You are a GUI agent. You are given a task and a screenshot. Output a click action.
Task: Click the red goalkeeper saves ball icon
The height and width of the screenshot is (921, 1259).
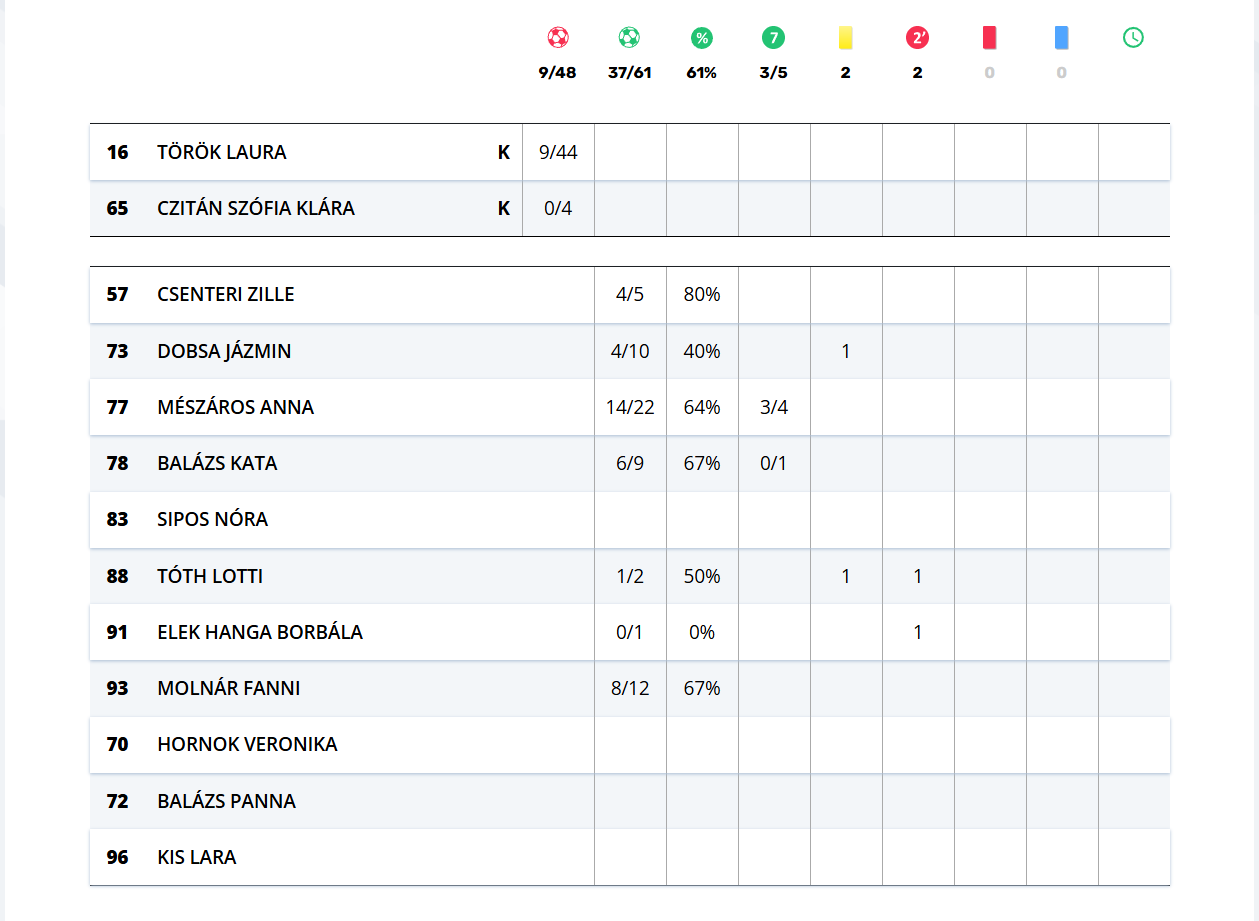point(558,38)
